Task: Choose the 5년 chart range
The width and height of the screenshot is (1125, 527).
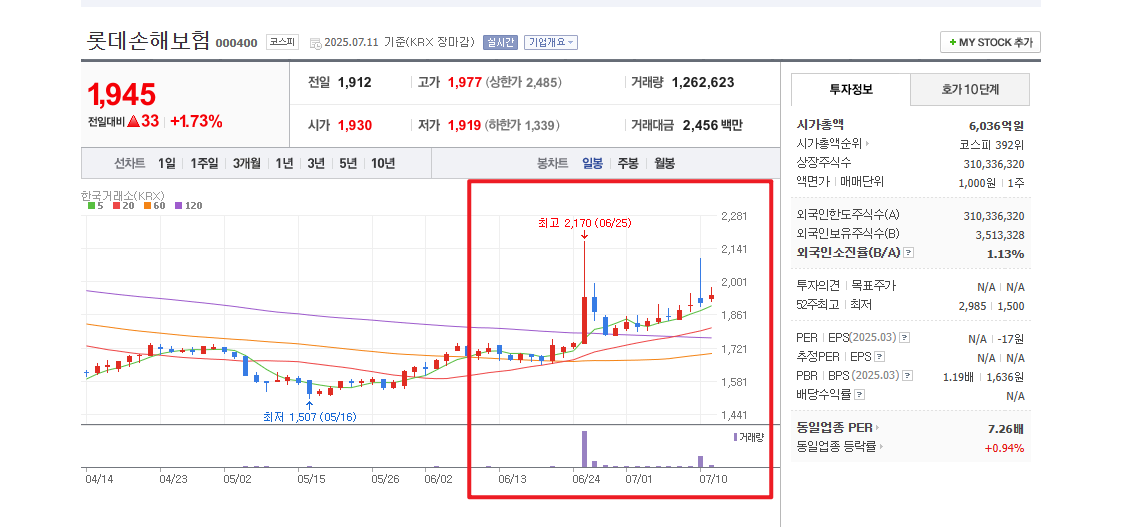Action: (x=348, y=163)
